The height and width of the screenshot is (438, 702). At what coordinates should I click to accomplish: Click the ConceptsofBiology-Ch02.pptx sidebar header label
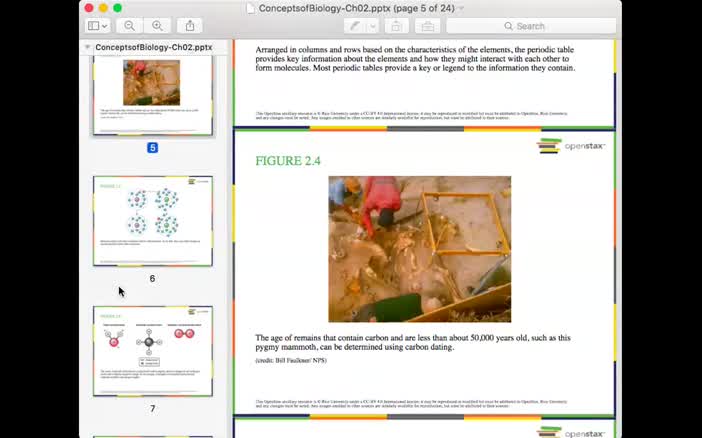(154, 47)
